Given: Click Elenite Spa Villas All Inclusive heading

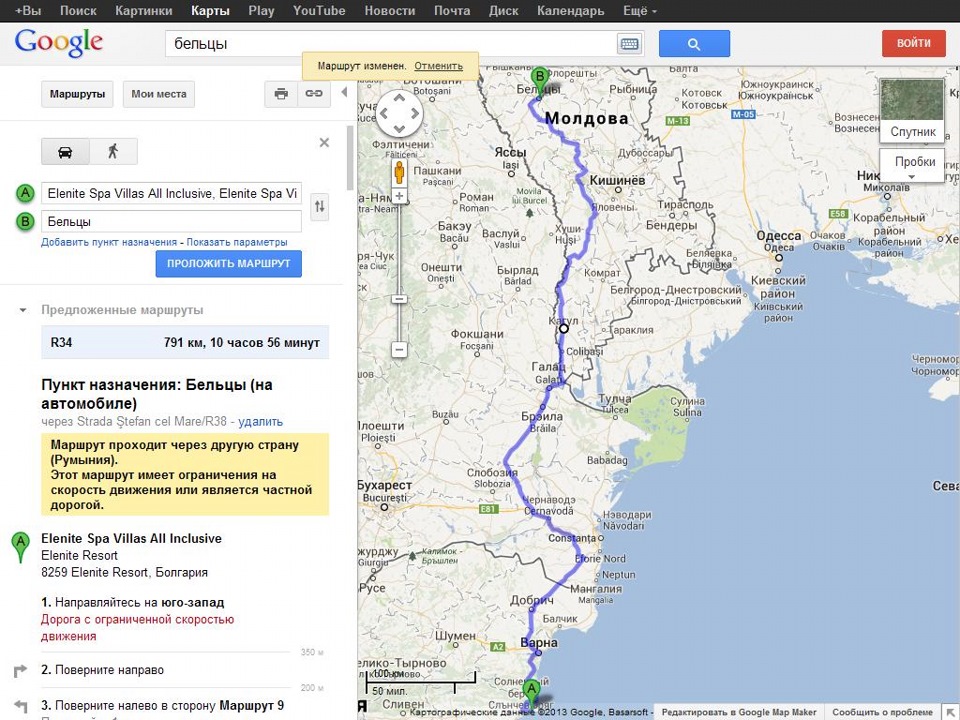Looking at the screenshot, I should 131,539.
